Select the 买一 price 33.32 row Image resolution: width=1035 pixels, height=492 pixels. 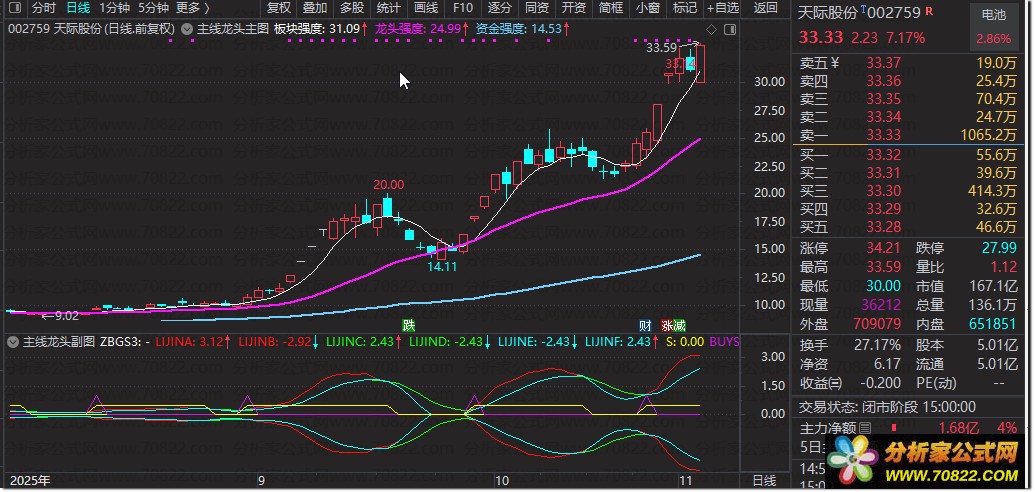point(910,156)
